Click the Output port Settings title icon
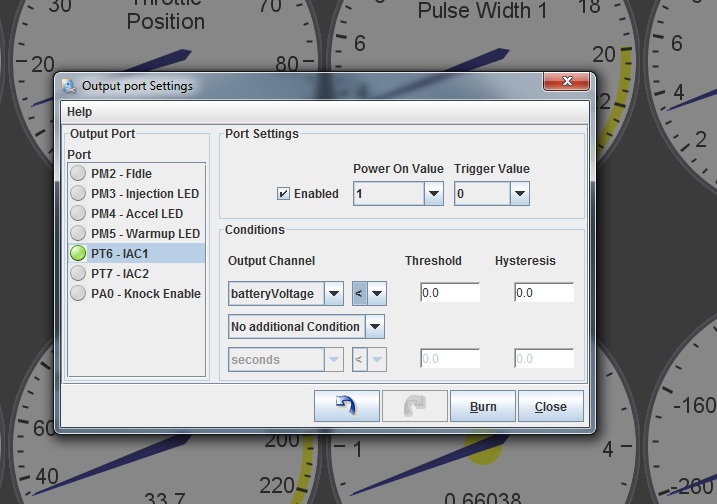The height and width of the screenshot is (504, 717). pos(69,86)
